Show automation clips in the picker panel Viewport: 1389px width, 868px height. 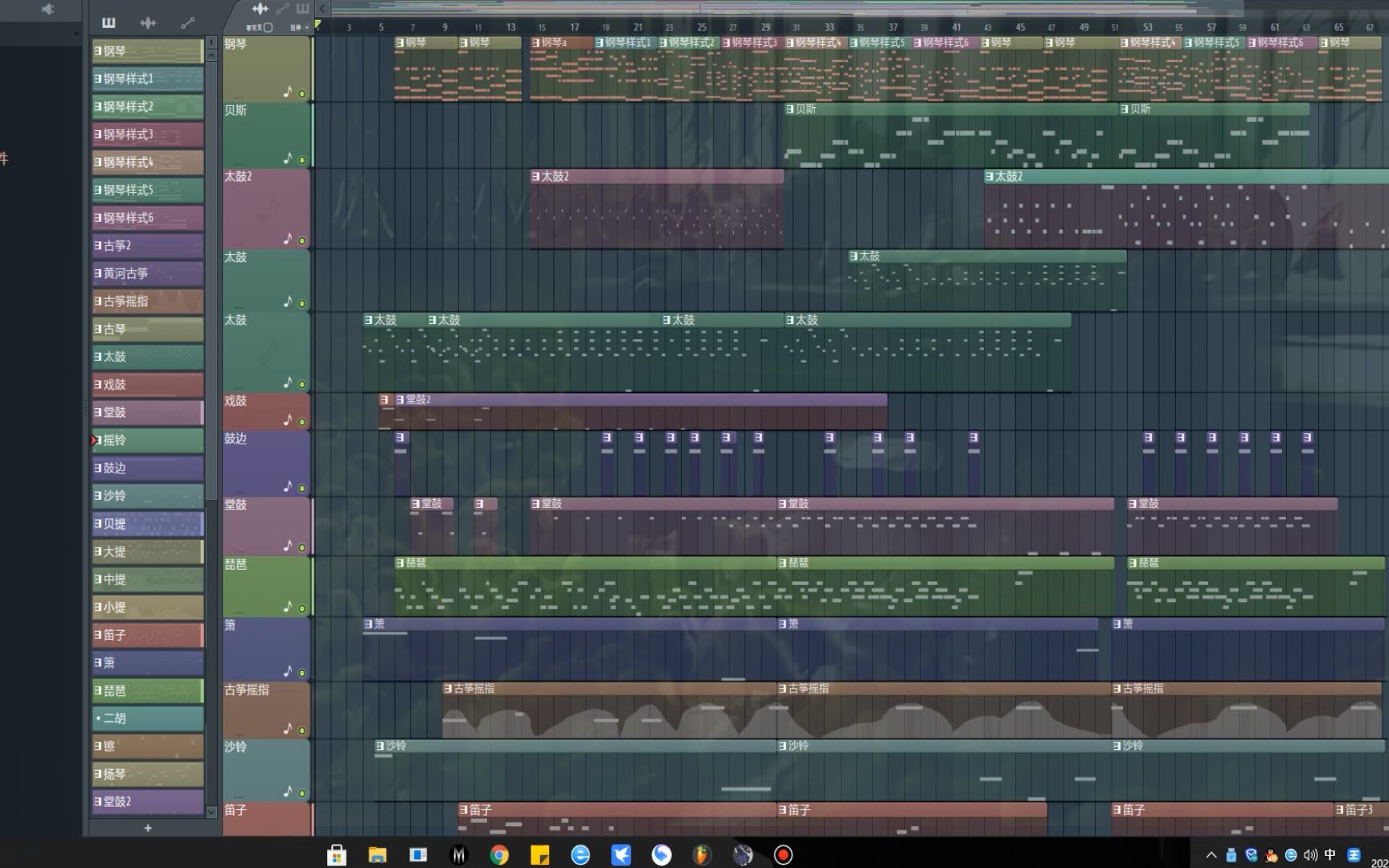tap(187, 23)
